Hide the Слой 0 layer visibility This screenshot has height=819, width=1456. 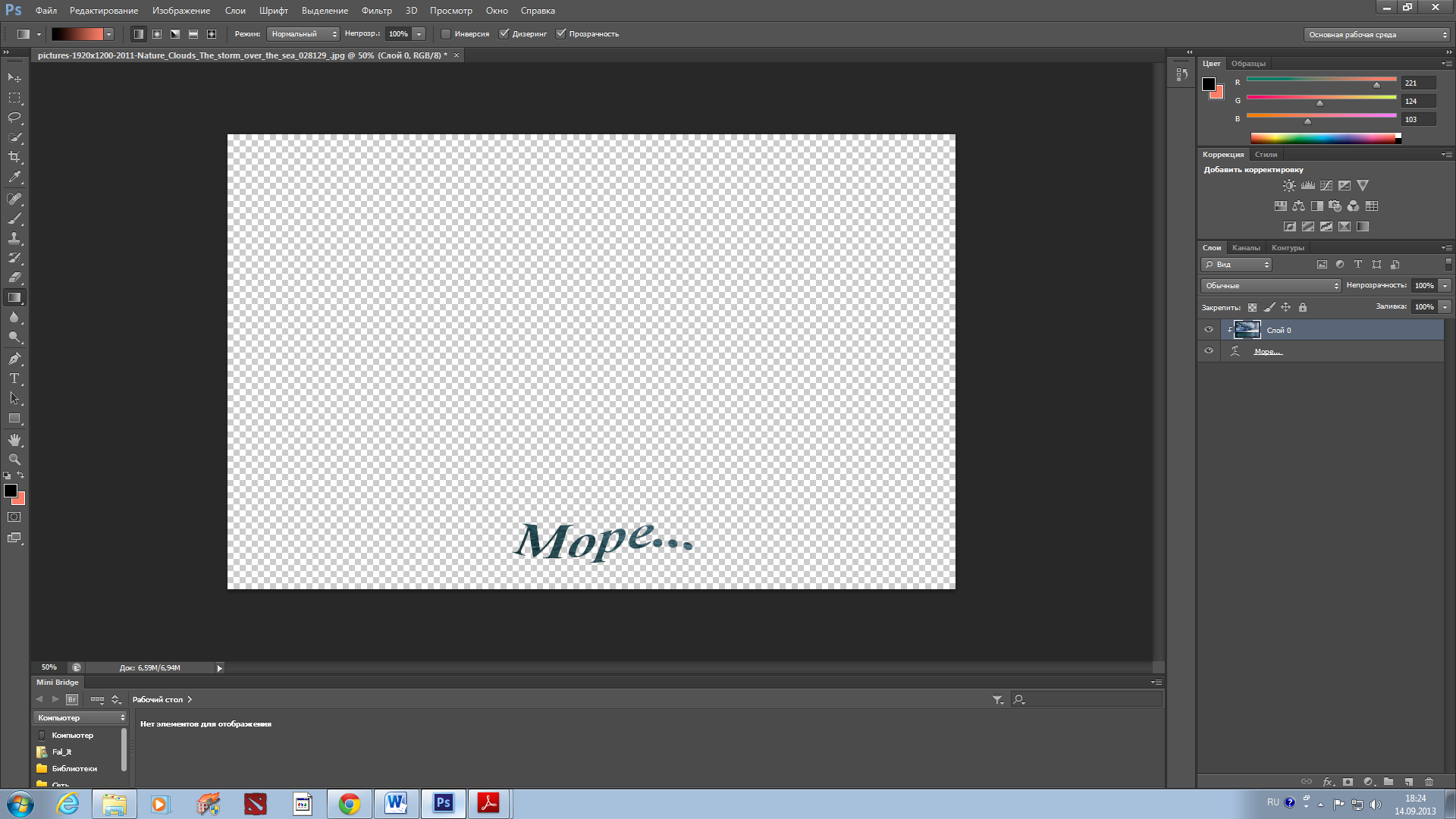point(1209,330)
